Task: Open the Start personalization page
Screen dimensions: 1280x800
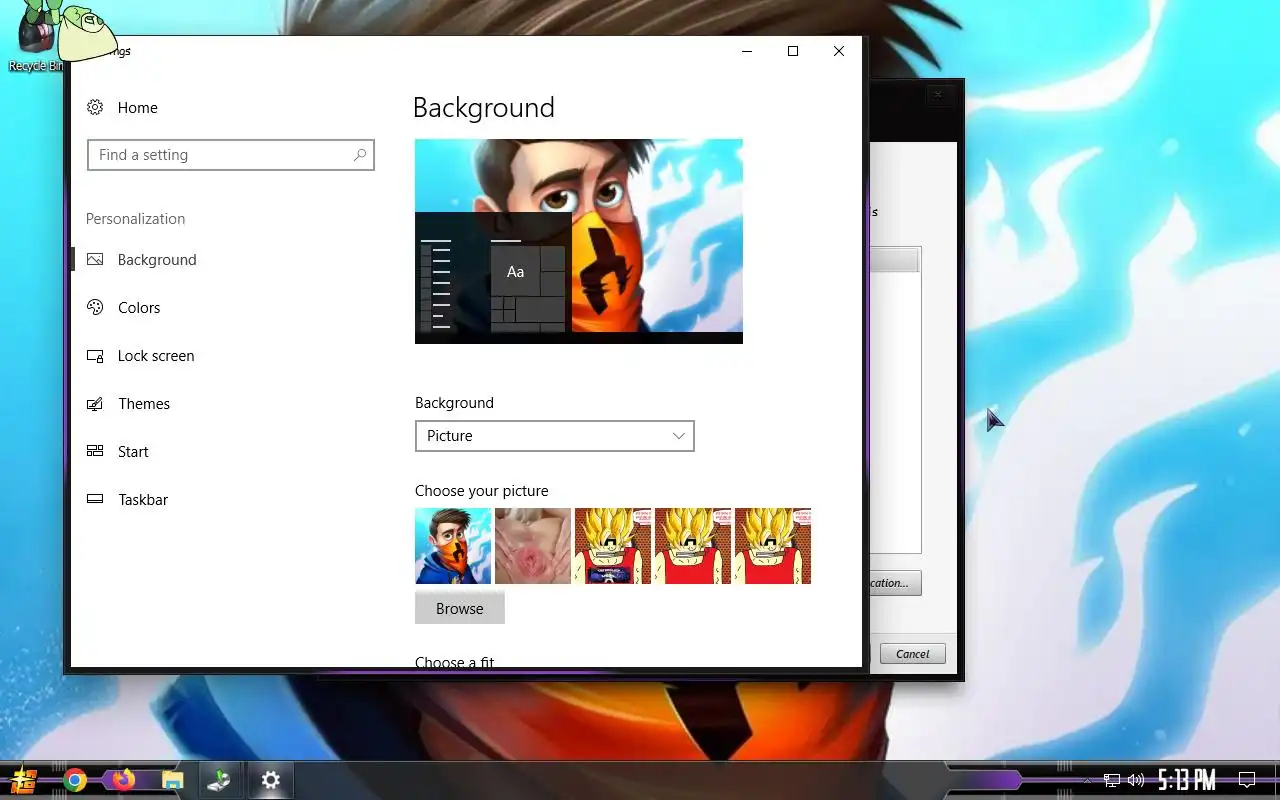Action: click(x=132, y=452)
